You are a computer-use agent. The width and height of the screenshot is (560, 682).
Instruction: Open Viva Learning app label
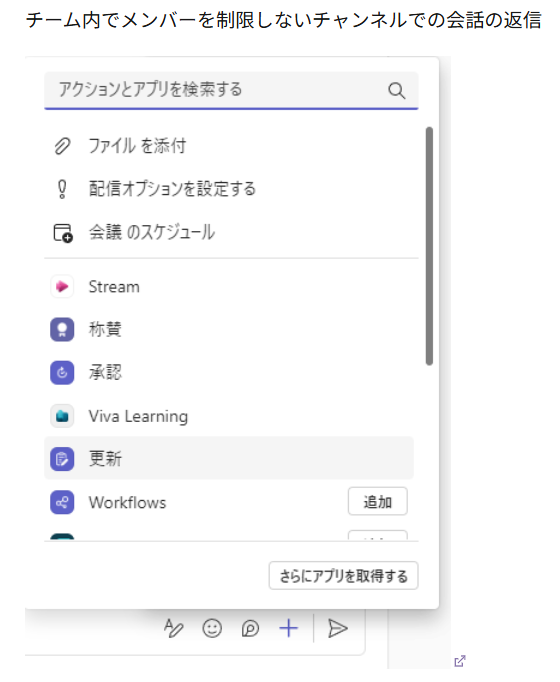pos(138,416)
